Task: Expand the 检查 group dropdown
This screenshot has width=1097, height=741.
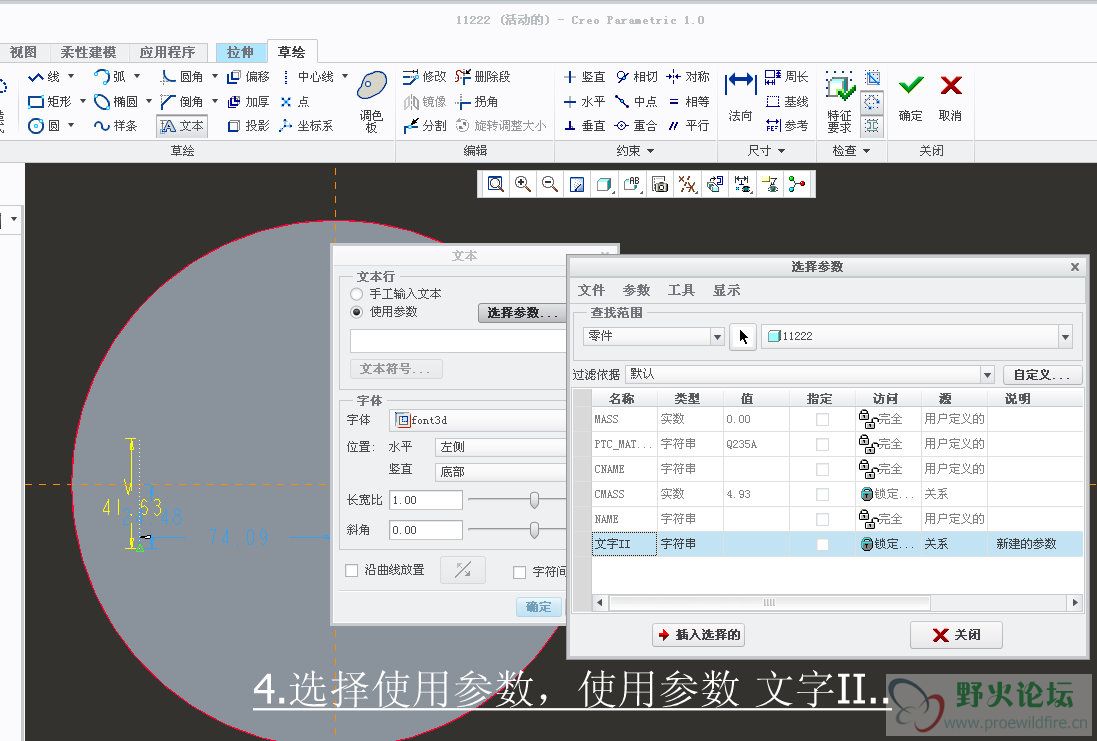Action: (x=851, y=150)
